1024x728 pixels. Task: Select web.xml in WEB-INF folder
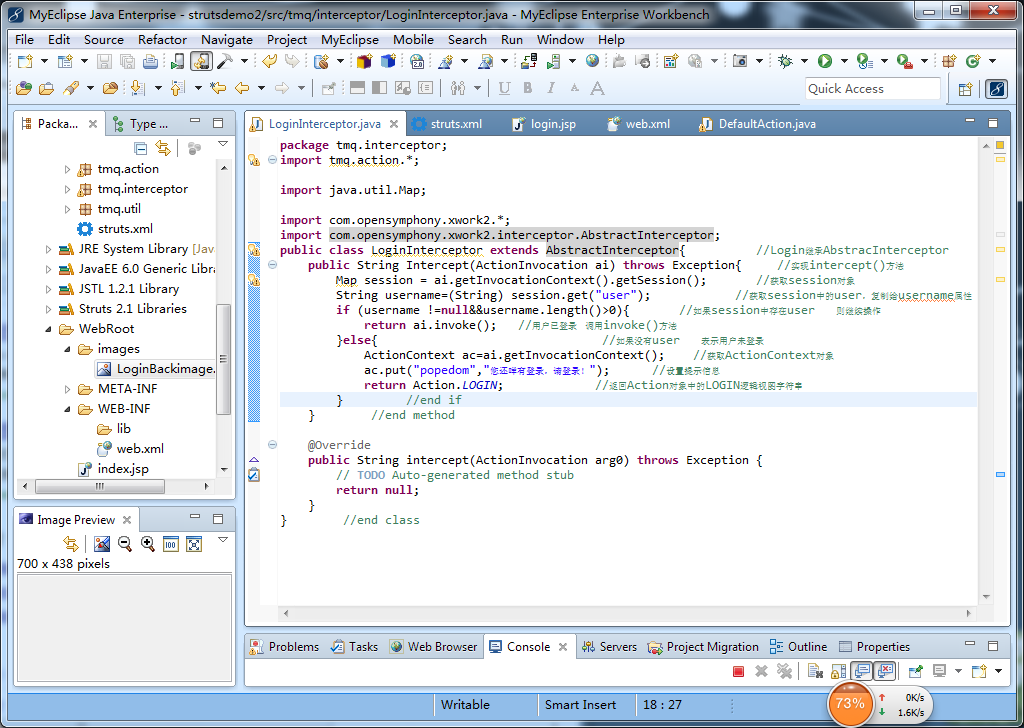131,449
